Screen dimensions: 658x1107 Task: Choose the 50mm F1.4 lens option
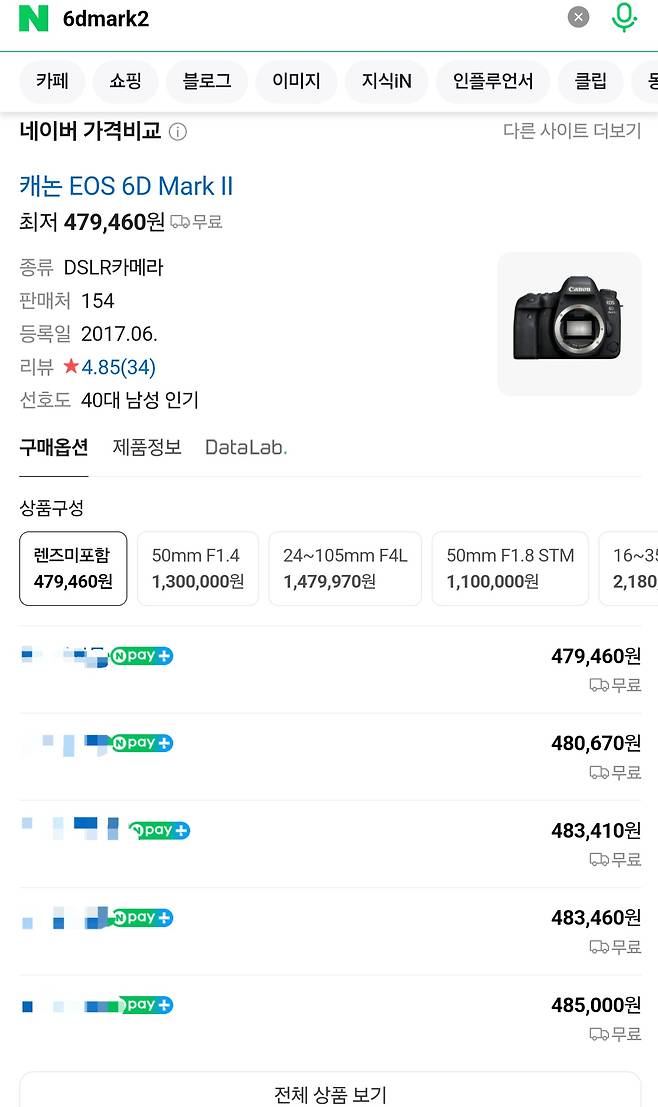click(x=197, y=568)
